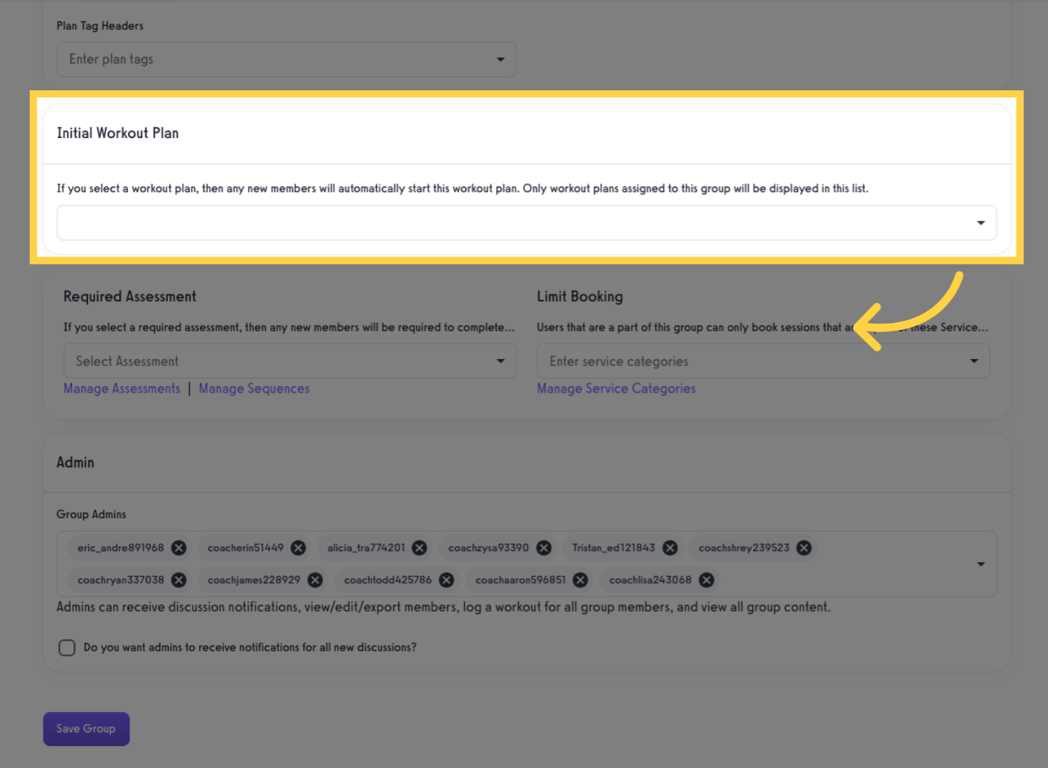Remove coachaaron596851 from the admin list
The image size is (1048, 768).
point(580,579)
